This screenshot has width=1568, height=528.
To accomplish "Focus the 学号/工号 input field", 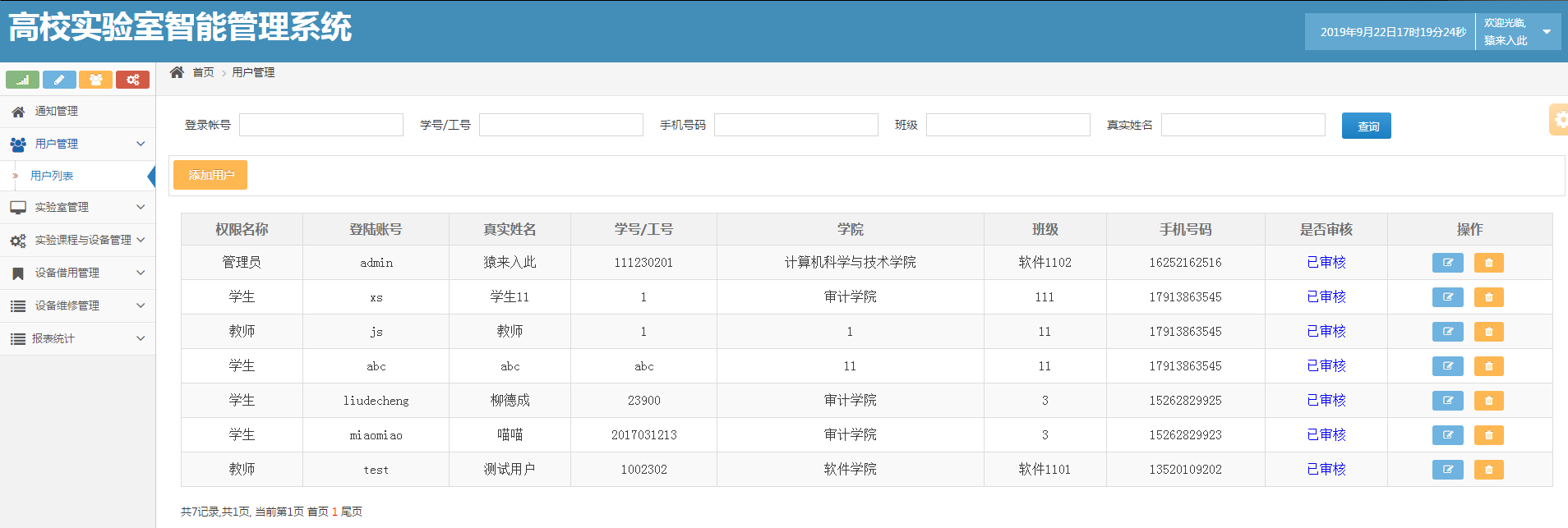I will pos(561,125).
